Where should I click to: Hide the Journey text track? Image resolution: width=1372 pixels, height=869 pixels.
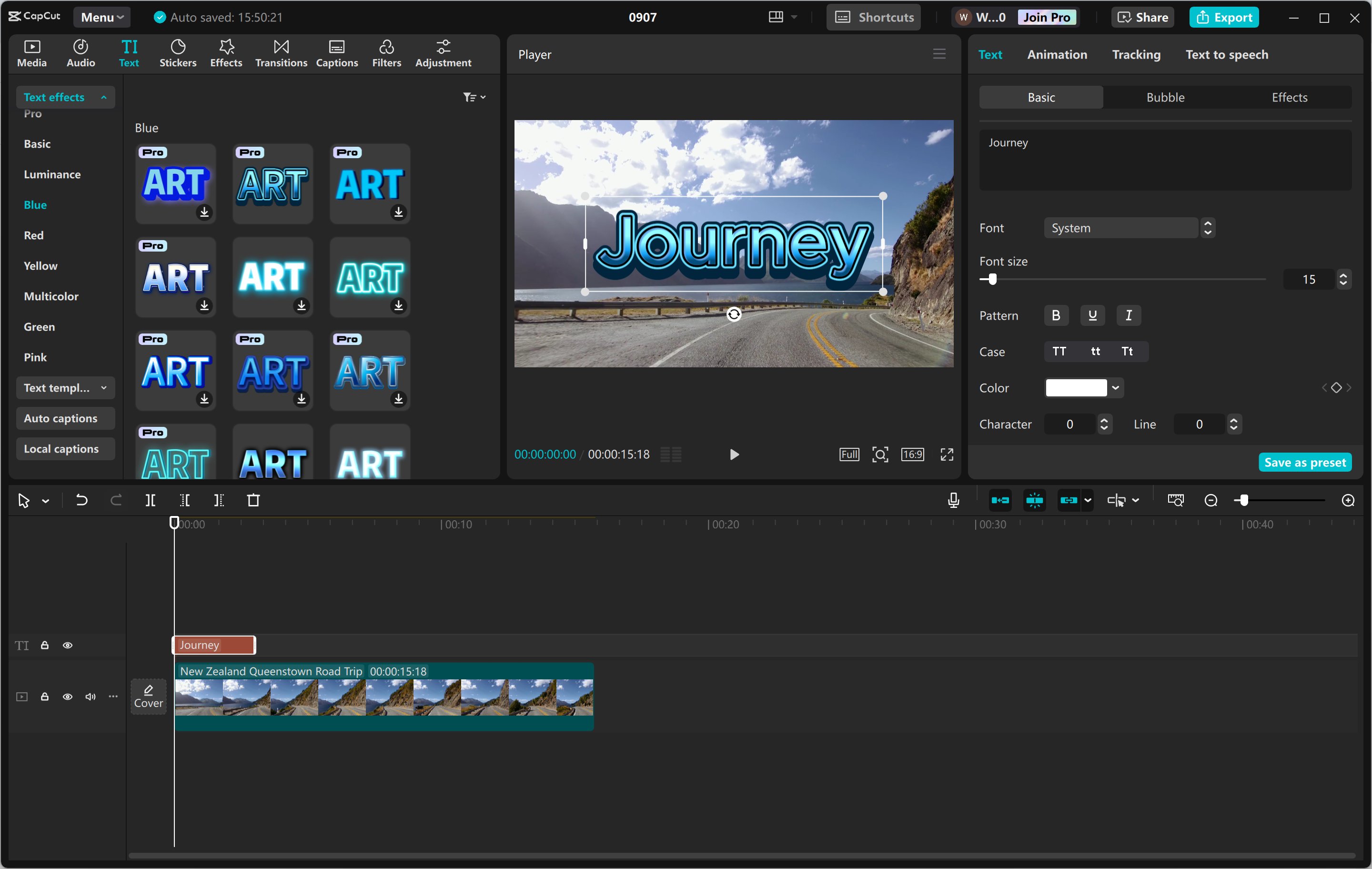pos(68,645)
